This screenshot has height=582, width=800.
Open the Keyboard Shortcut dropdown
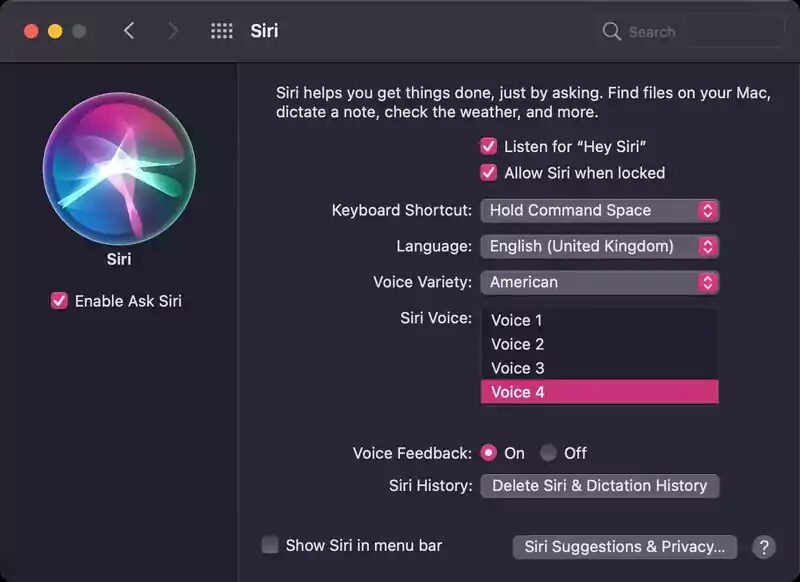click(599, 210)
